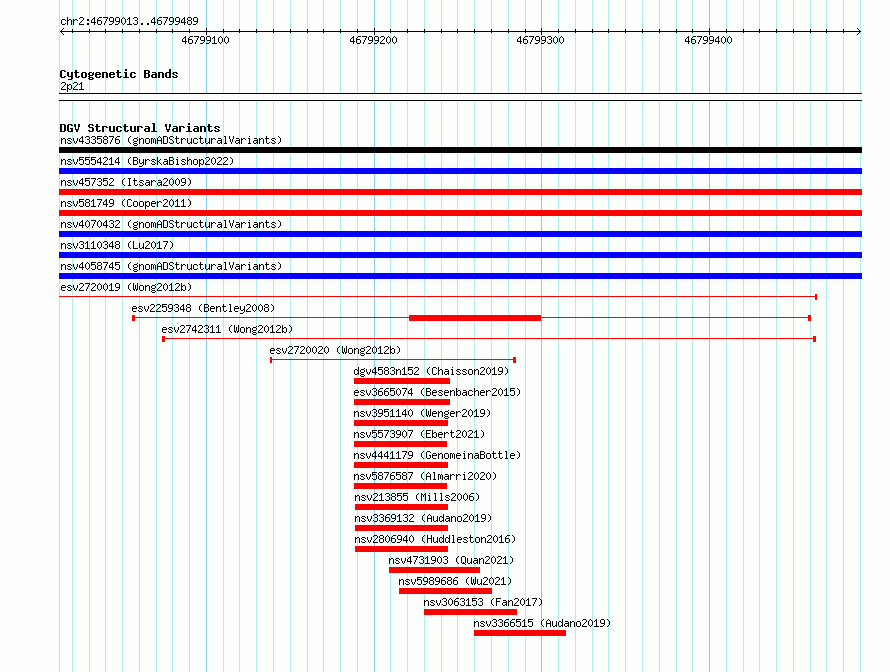Open nsv457352 Itsara2009 variant label

coord(126,182)
